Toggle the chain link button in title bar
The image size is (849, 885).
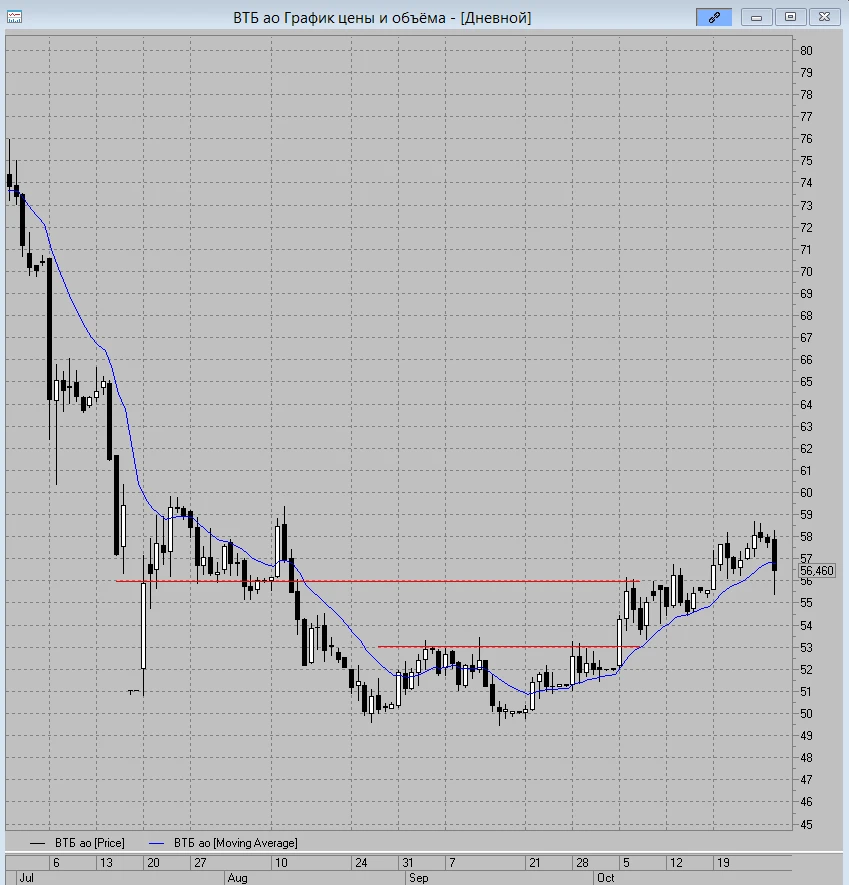(714, 17)
